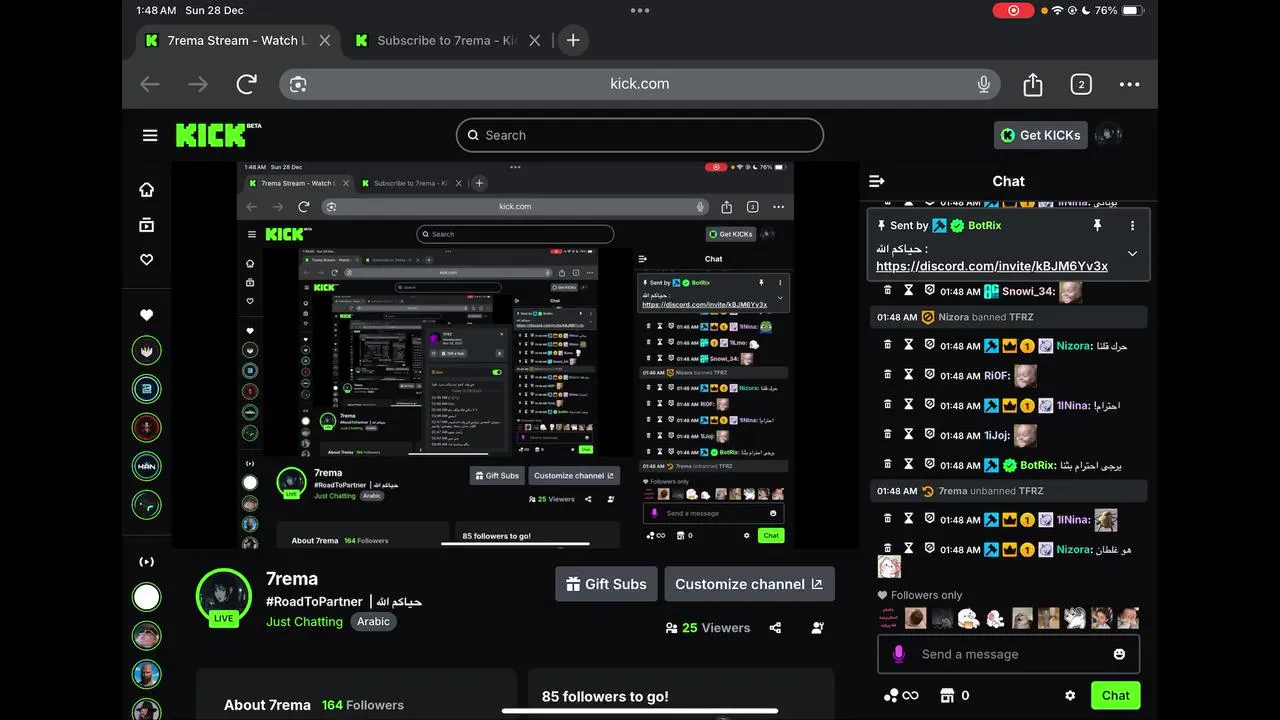Click kick.com address bar
Viewport: 1280px width, 720px height.
point(640,84)
